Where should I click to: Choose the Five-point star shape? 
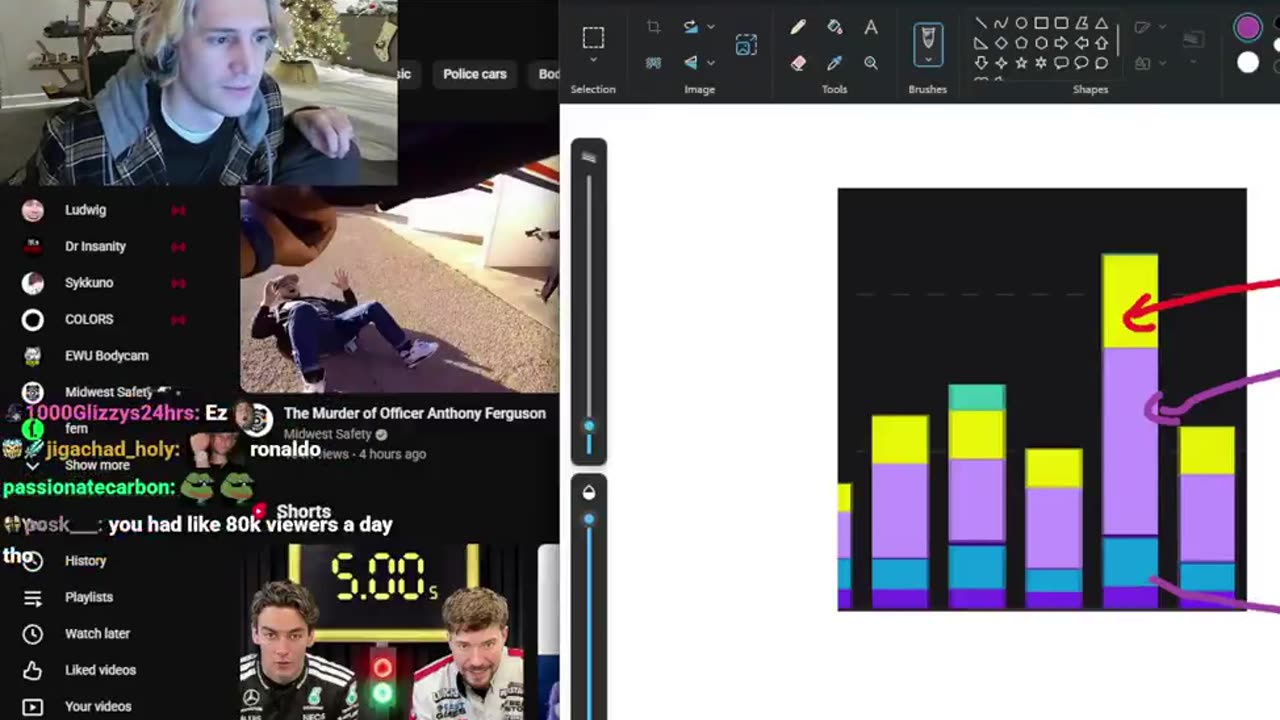(x=1021, y=63)
